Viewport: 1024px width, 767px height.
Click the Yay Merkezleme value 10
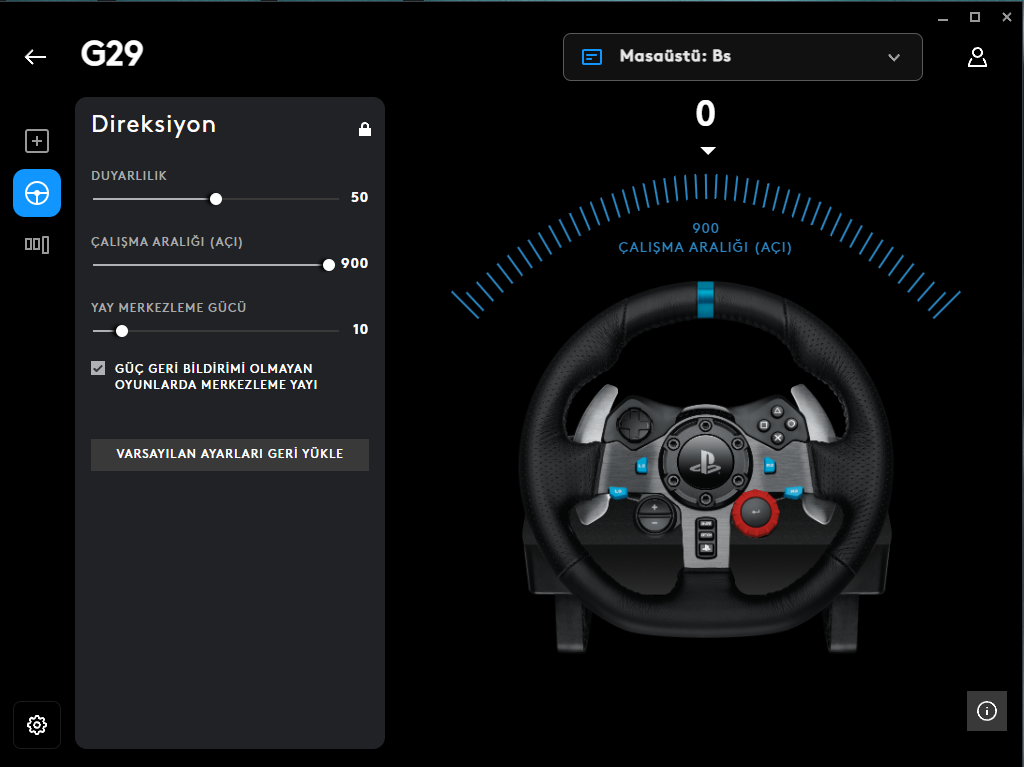360,329
